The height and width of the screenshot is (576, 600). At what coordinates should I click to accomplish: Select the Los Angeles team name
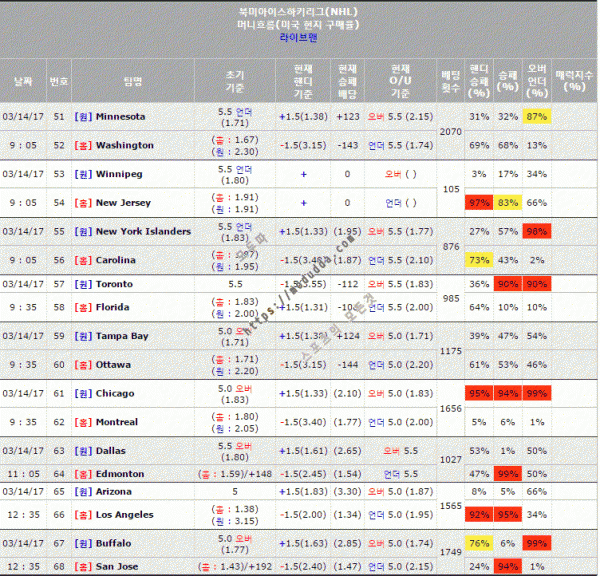(x=124, y=514)
